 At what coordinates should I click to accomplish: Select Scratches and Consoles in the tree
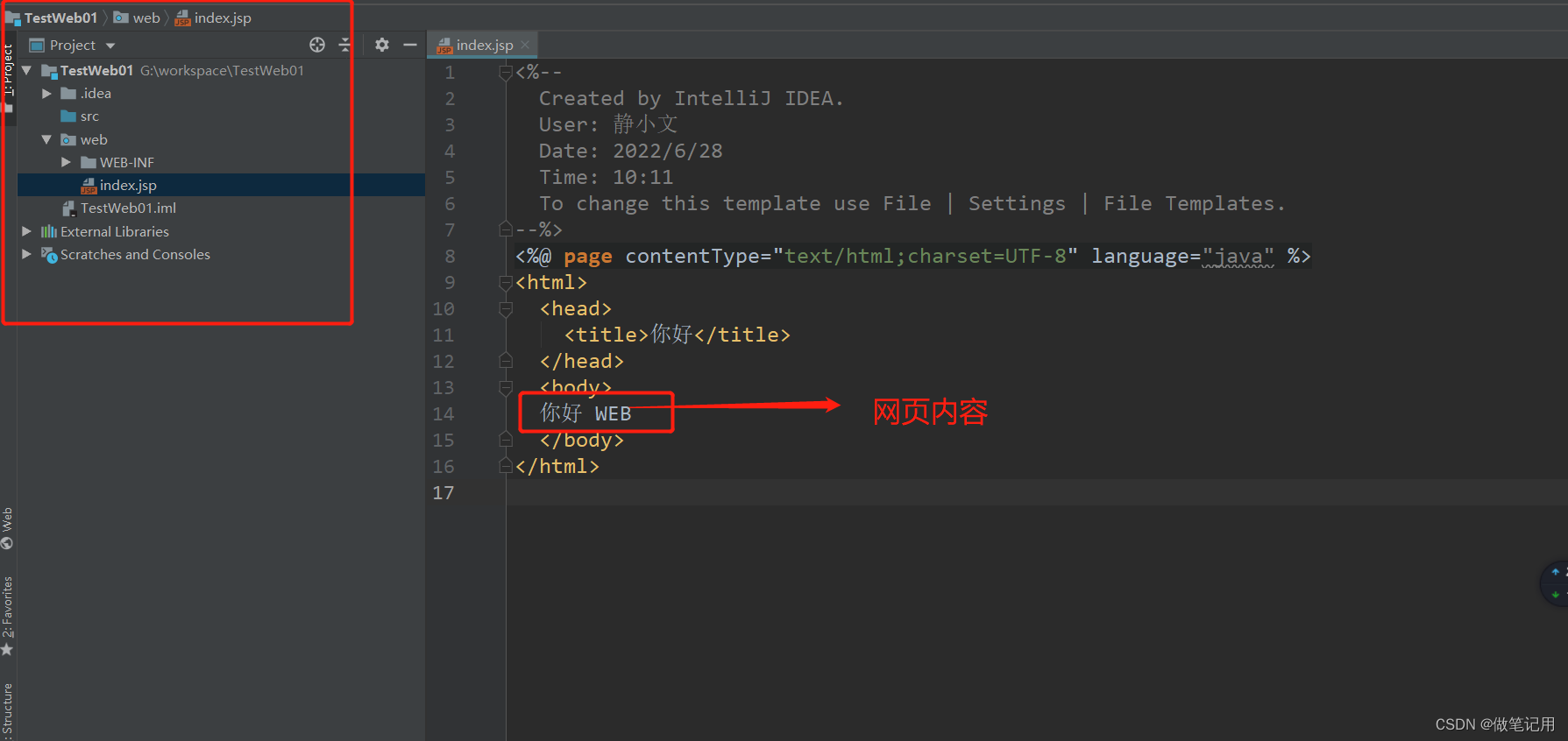click(135, 254)
